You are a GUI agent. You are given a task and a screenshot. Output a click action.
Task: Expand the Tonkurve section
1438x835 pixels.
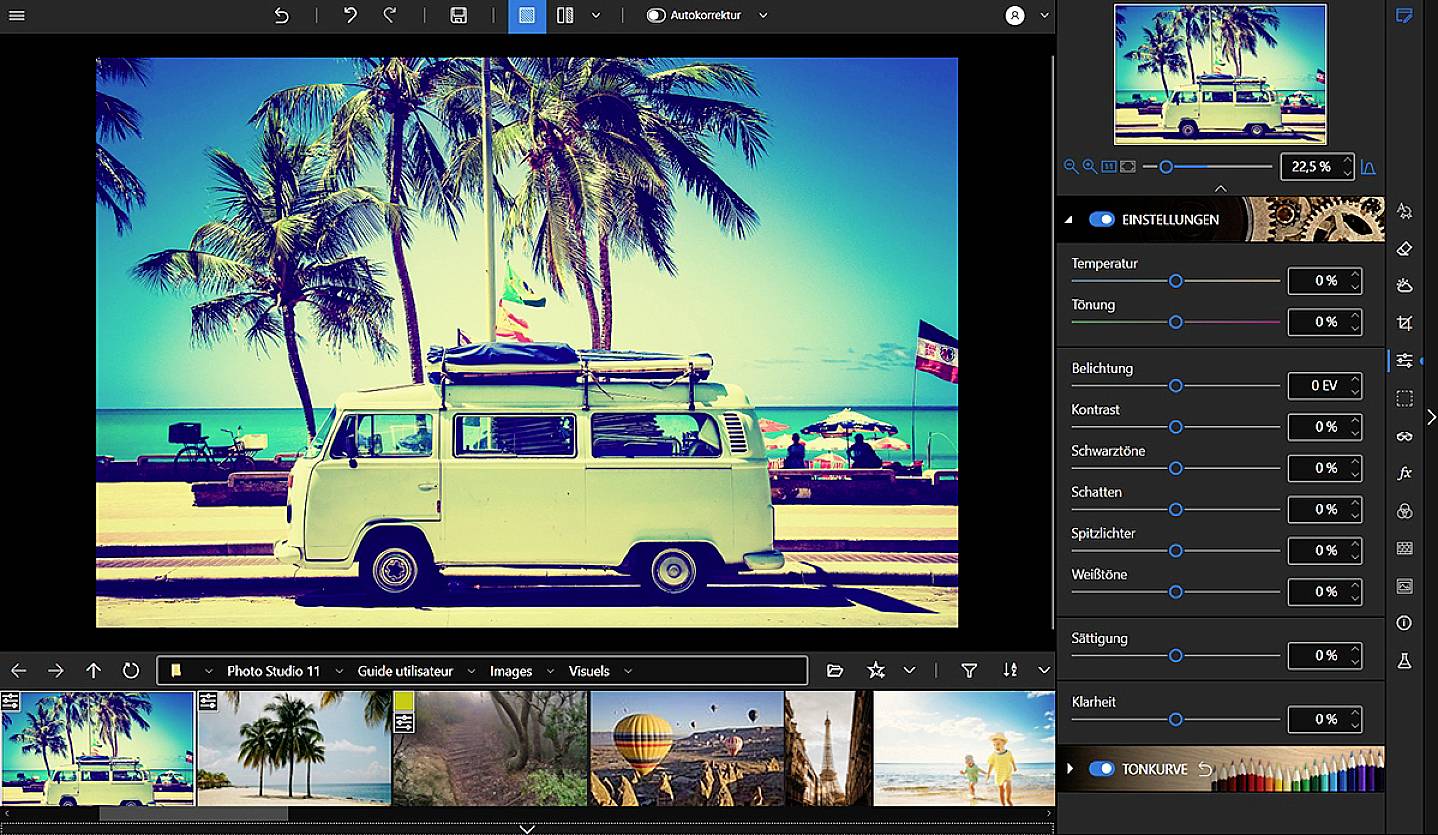click(1069, 769)
